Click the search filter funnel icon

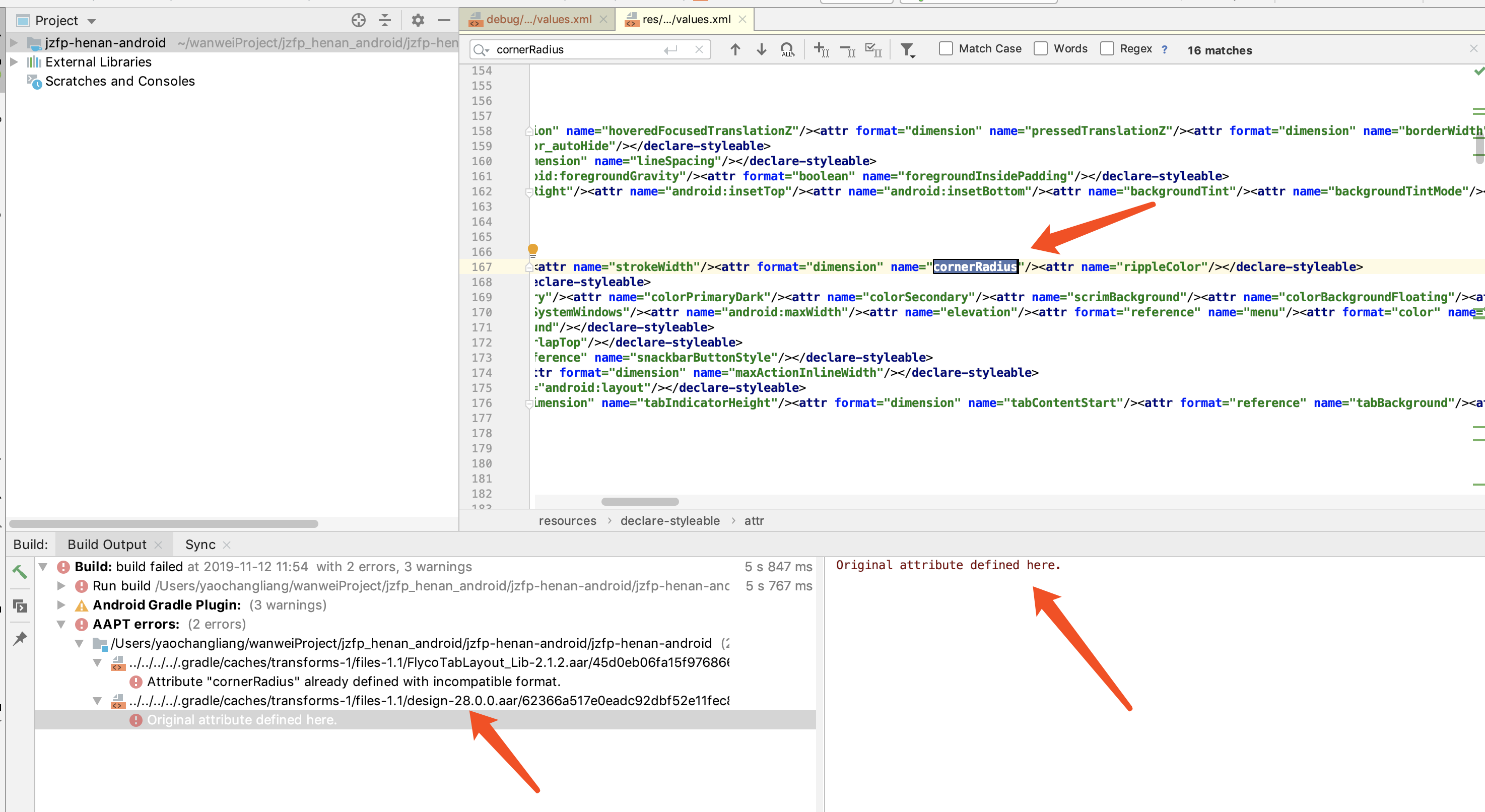click(x=907, y=50)
